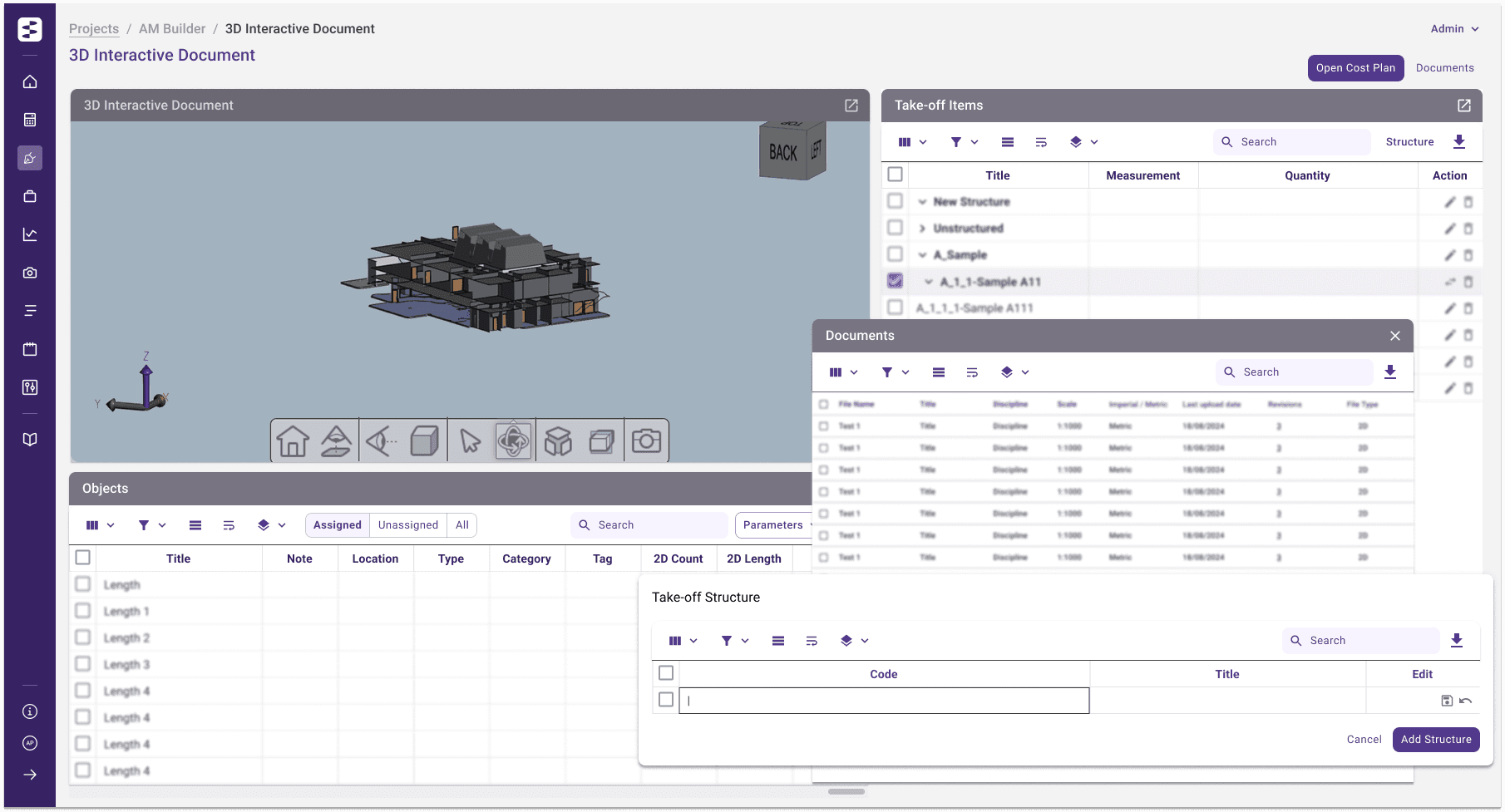Open the calendar icon in the left sidebar
1505x812 pixels.
click(30, 349)
